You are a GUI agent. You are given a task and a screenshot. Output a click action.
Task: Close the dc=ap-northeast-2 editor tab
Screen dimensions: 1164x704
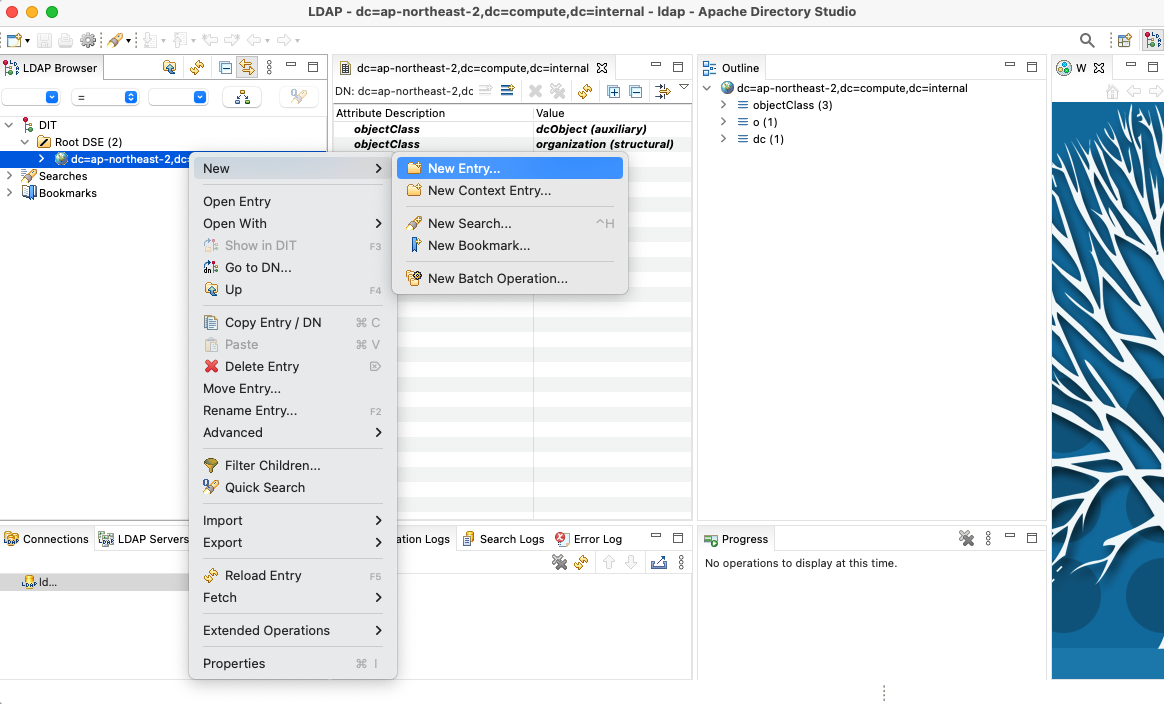(x=602, y=68)
